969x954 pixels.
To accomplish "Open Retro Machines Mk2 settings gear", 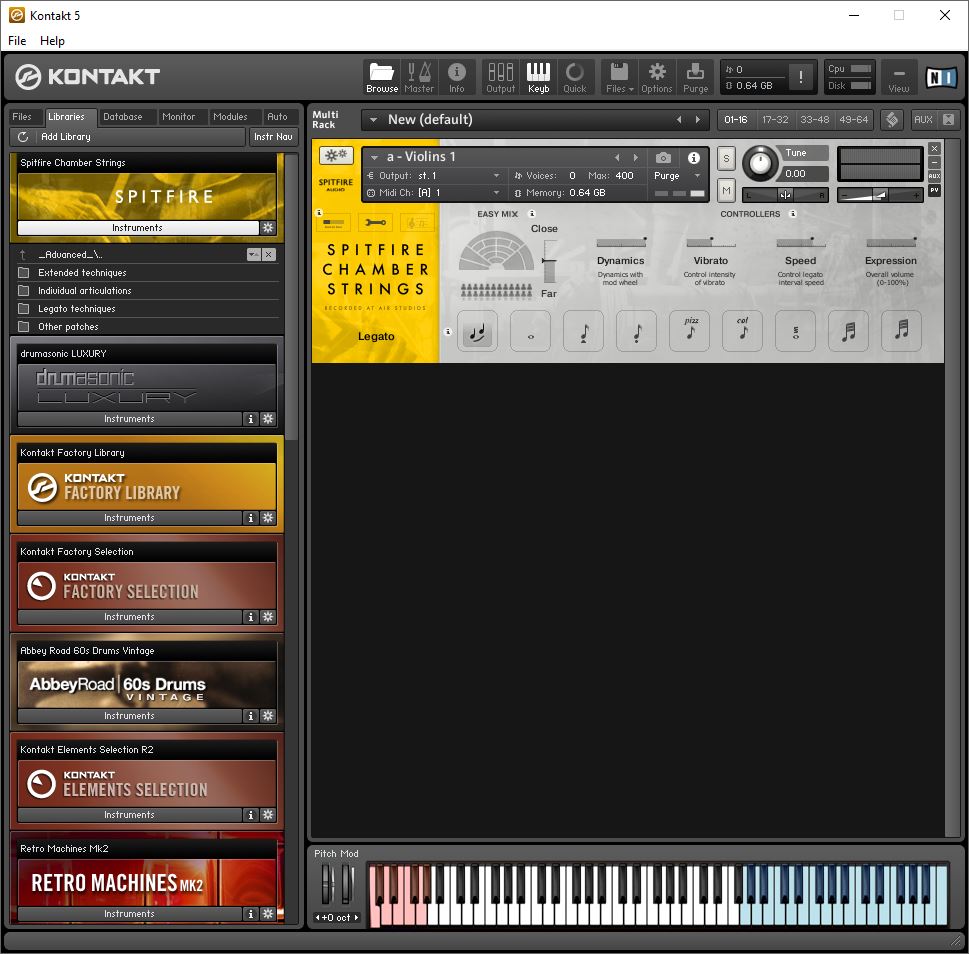I will [268, 913].
